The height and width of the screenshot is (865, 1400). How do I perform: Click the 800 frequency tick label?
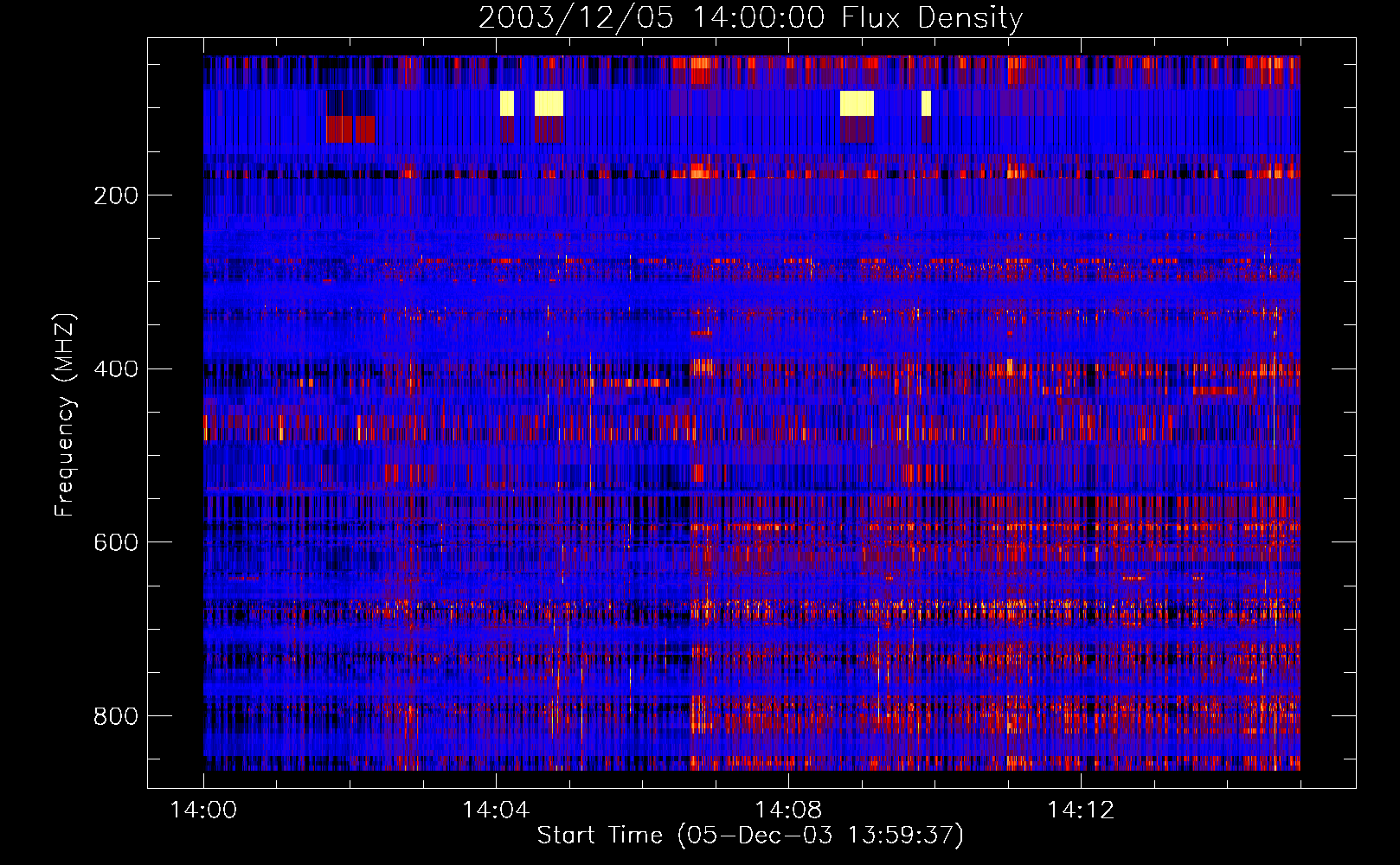(116, 716)
